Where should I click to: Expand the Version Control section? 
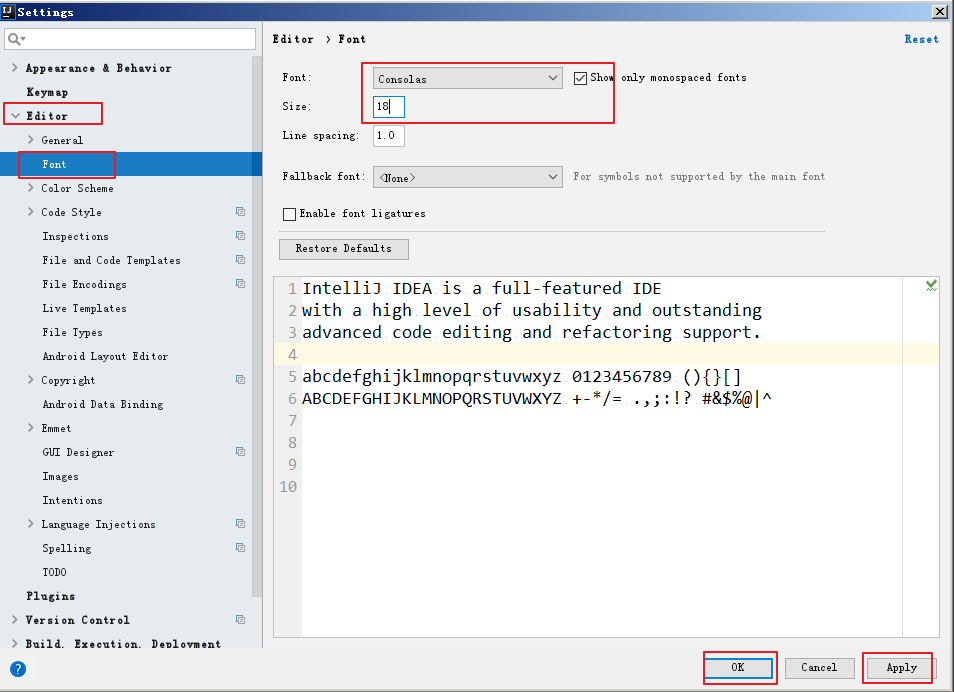click(x=15, y=620)
